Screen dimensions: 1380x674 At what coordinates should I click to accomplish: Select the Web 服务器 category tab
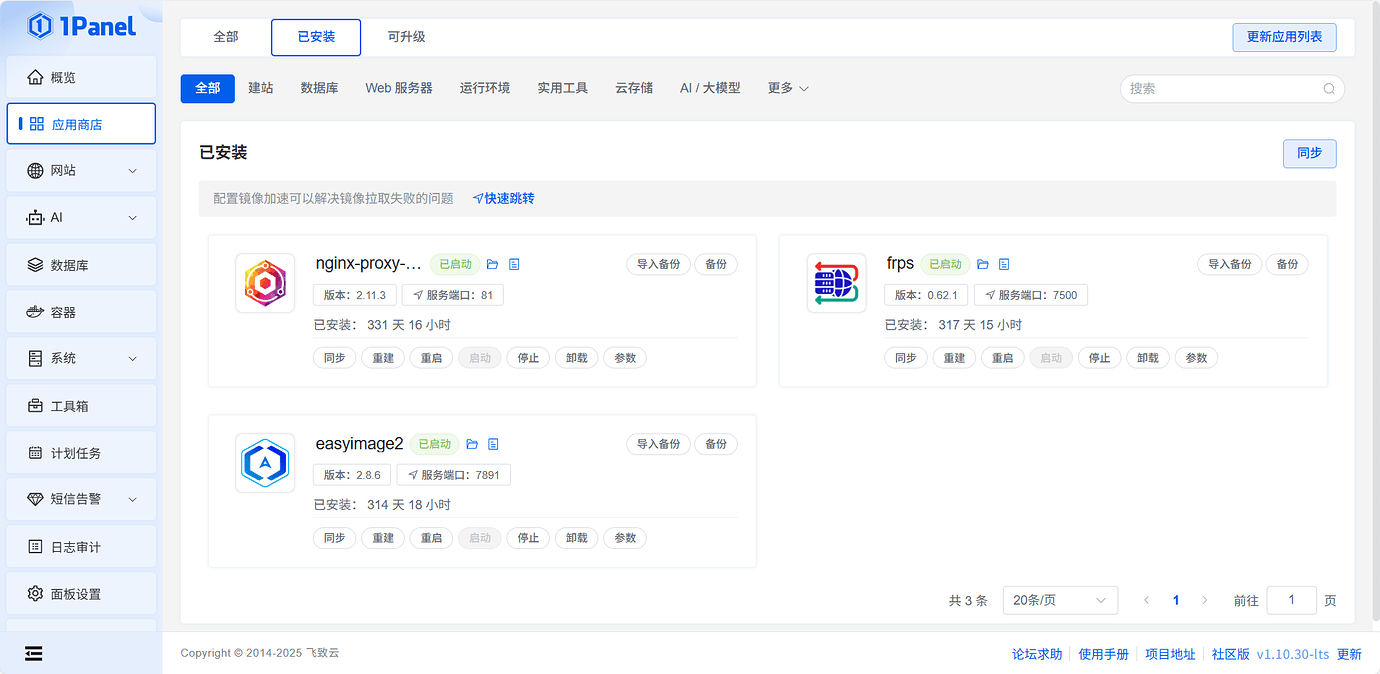coord(399,88)
